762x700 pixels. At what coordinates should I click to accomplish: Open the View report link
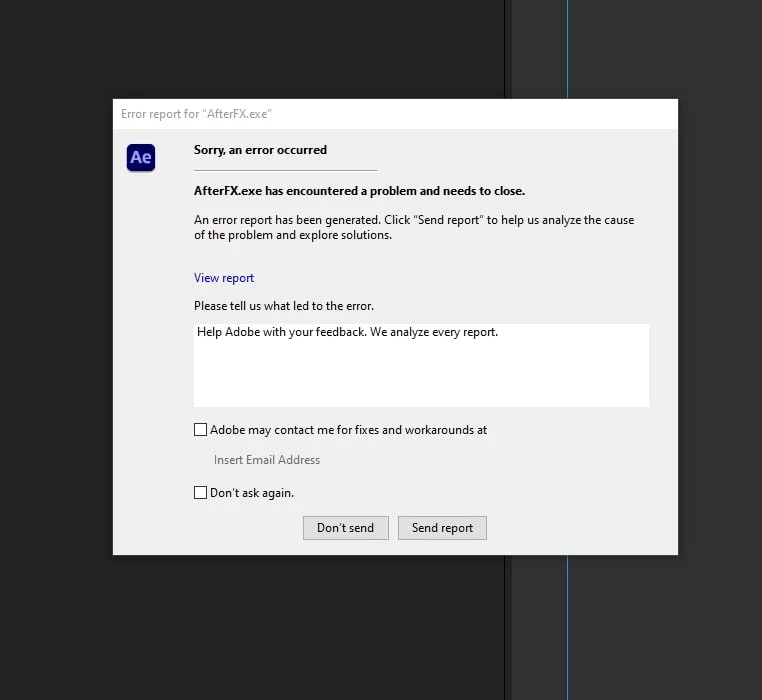pyautogui.click(x=224, y=278)
